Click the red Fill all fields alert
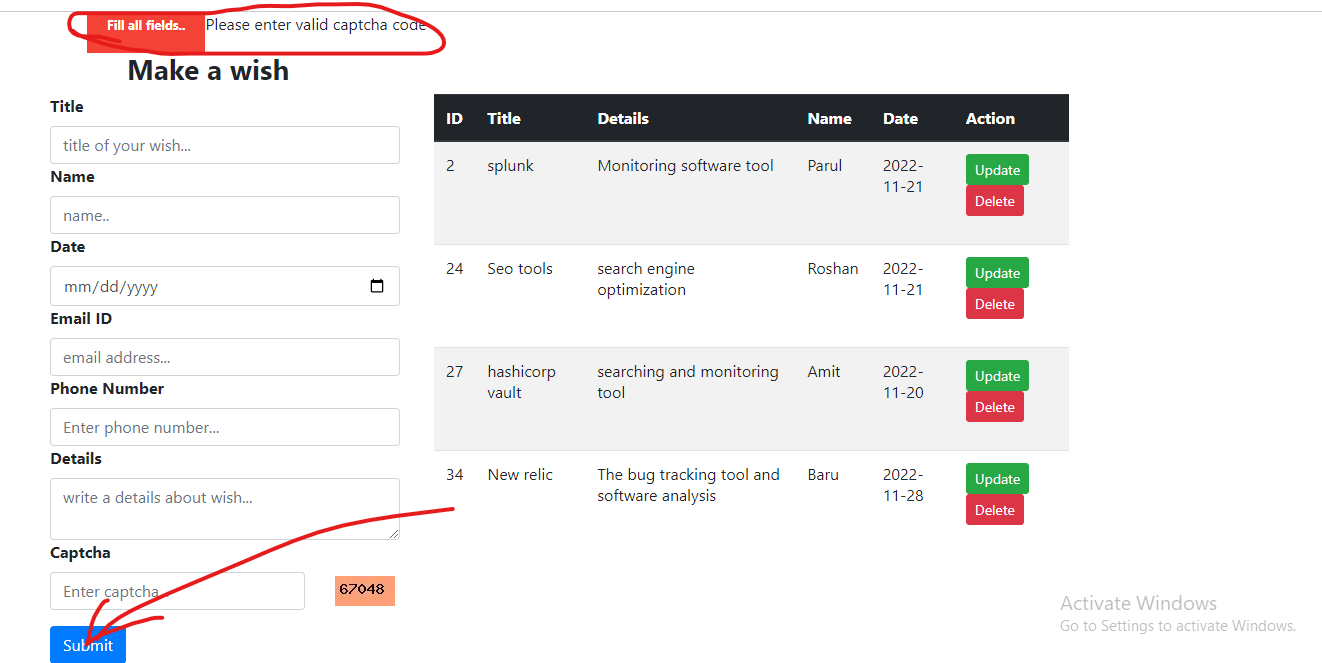Screen dimensions: 1322x663 click(146, 26)
